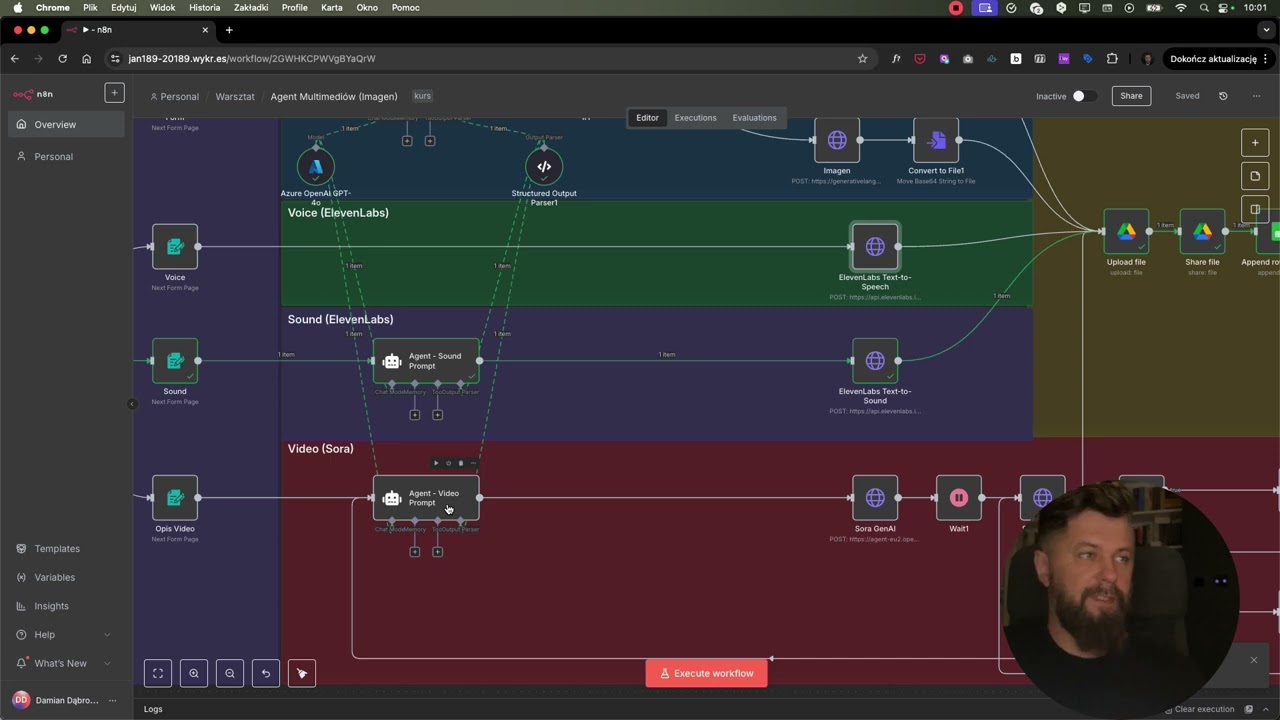Select the Imagen HTTP request node
1280x720 pixels.
837,140
